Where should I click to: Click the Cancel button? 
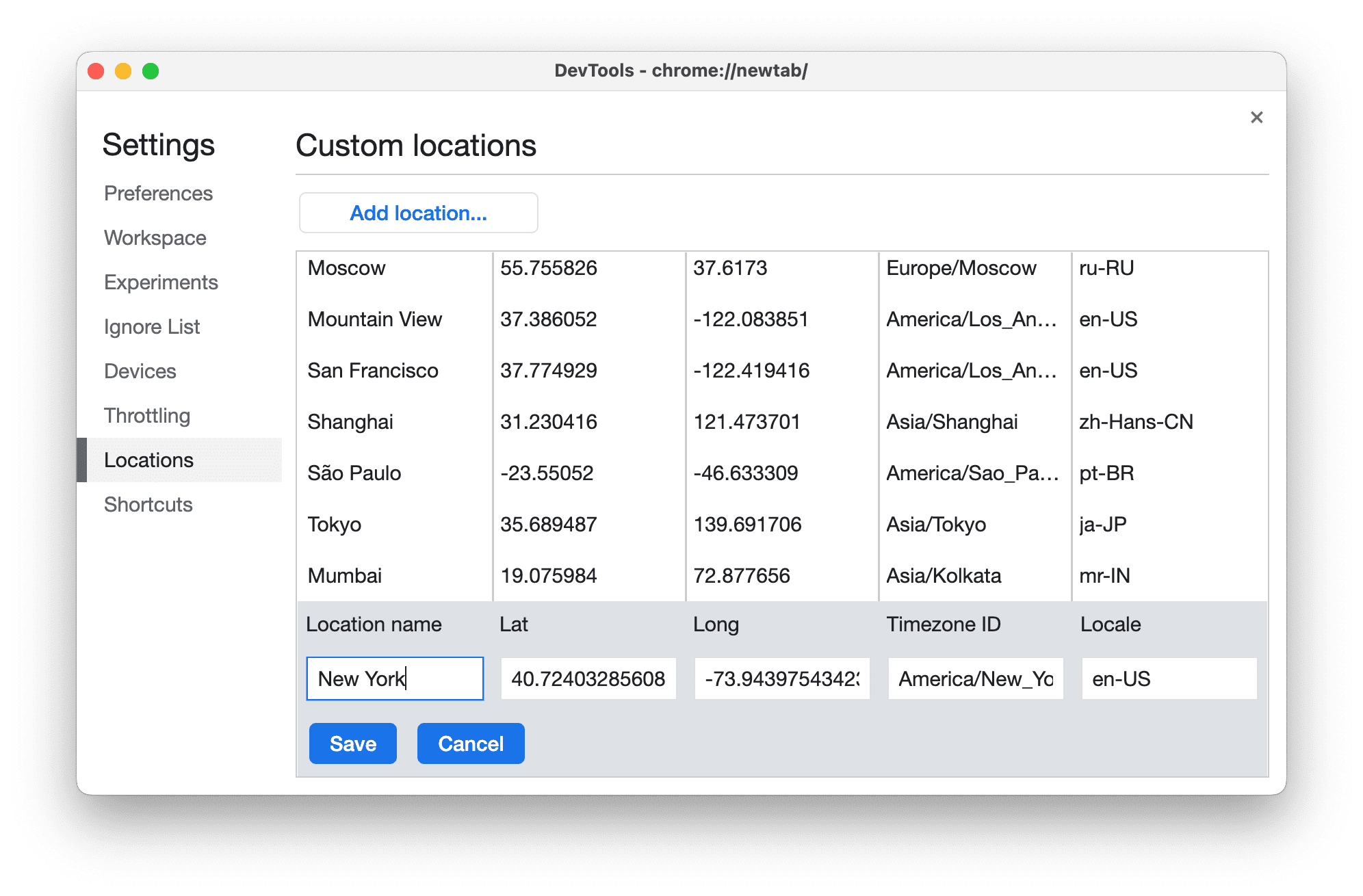pyautogui.click(x=471, y=742)
